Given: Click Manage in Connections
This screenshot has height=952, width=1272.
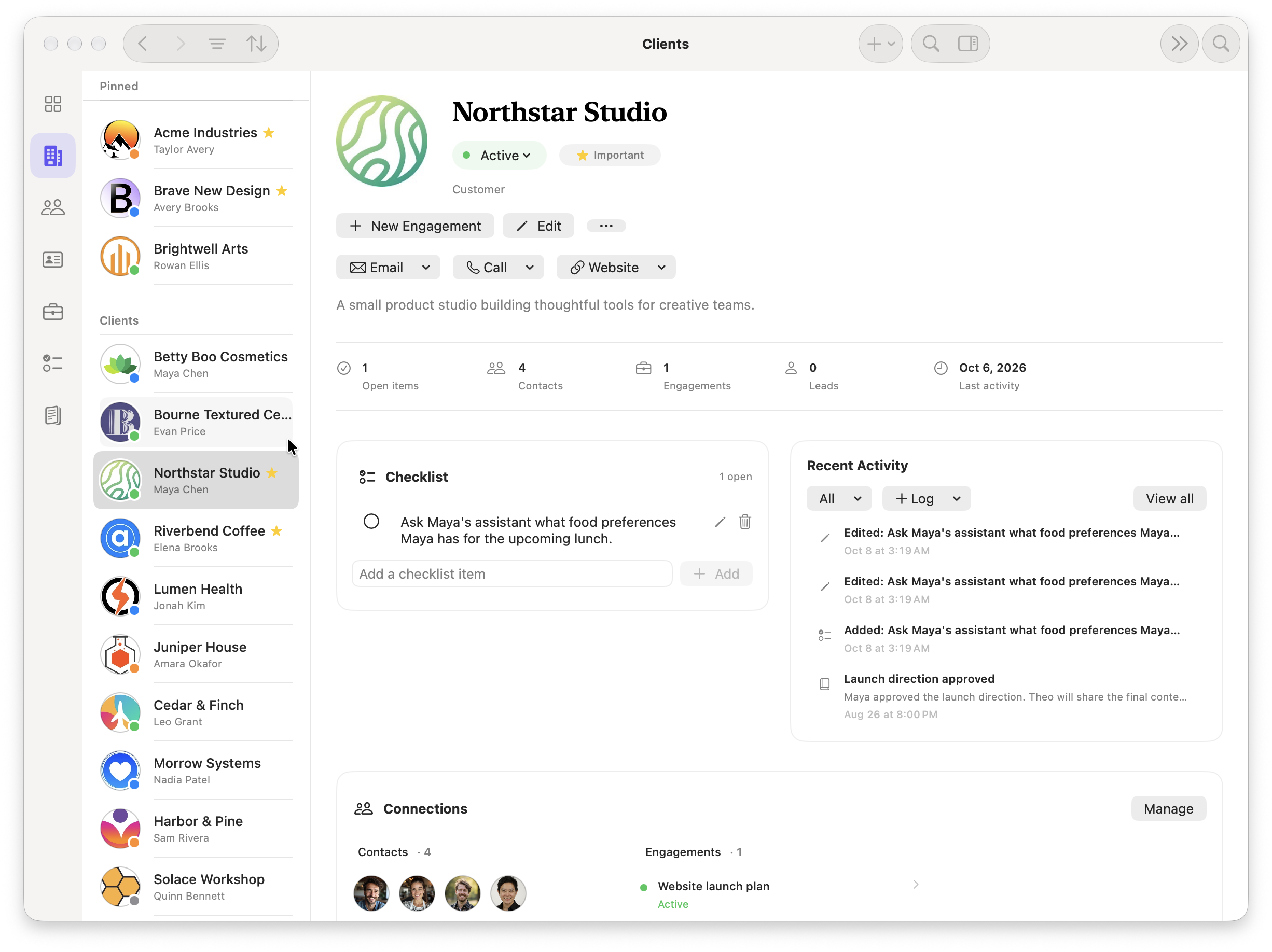Looking at the screenshot, I should (x=1168, y=809).
